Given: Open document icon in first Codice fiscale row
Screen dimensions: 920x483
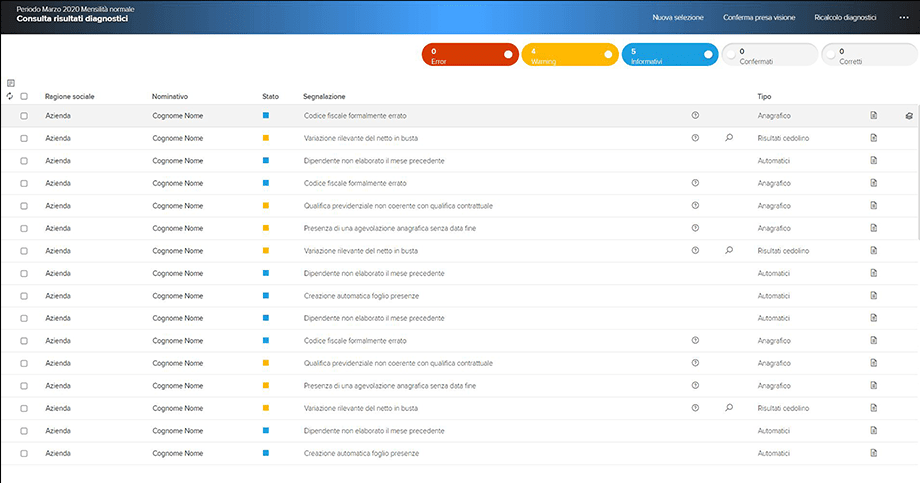Looking at the screenshot, I should pyautogui.click(x=874, y=116).
